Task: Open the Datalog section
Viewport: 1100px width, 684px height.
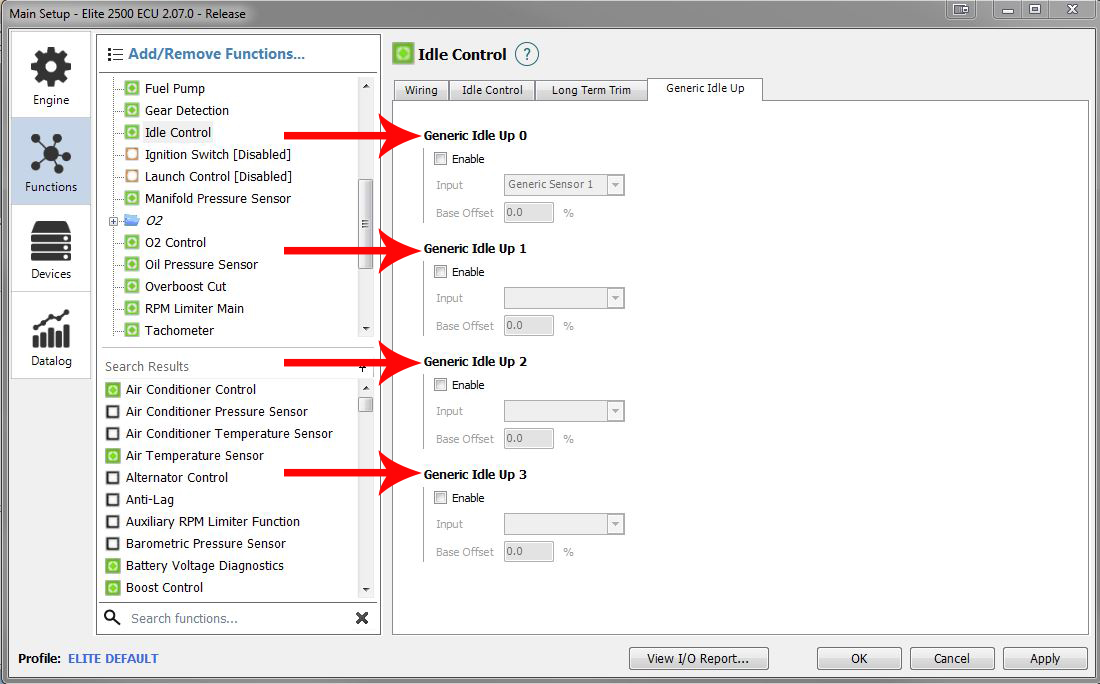Action: pos(51,335)
